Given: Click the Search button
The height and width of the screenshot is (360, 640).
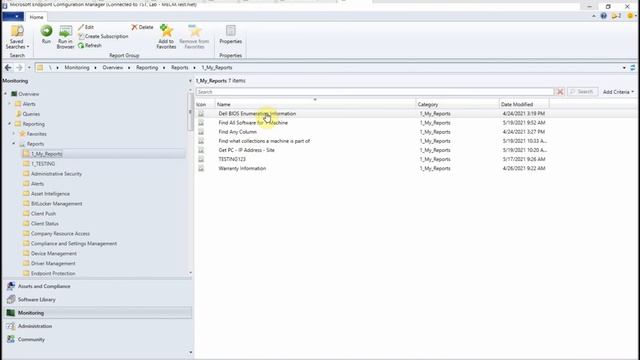Looking at the screenshot, I should point(582,92).
